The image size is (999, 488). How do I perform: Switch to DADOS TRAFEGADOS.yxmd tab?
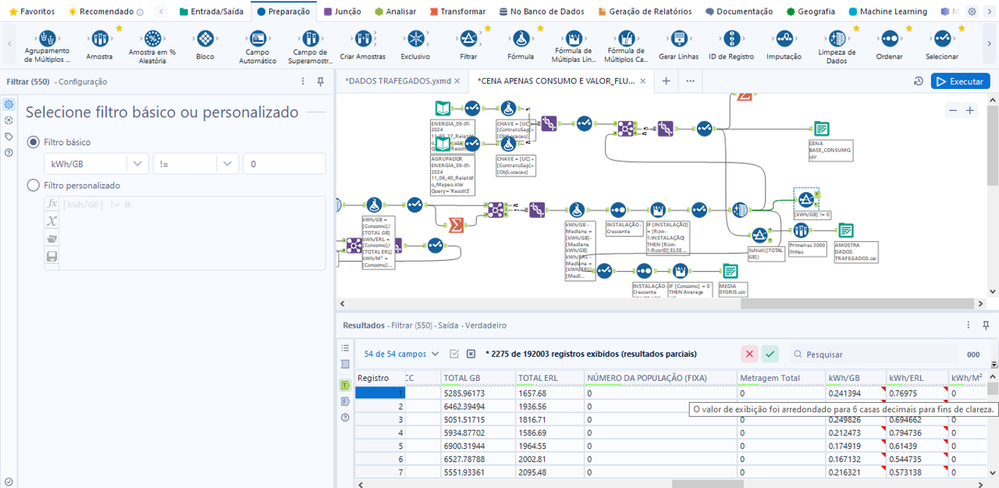(398, 81)
